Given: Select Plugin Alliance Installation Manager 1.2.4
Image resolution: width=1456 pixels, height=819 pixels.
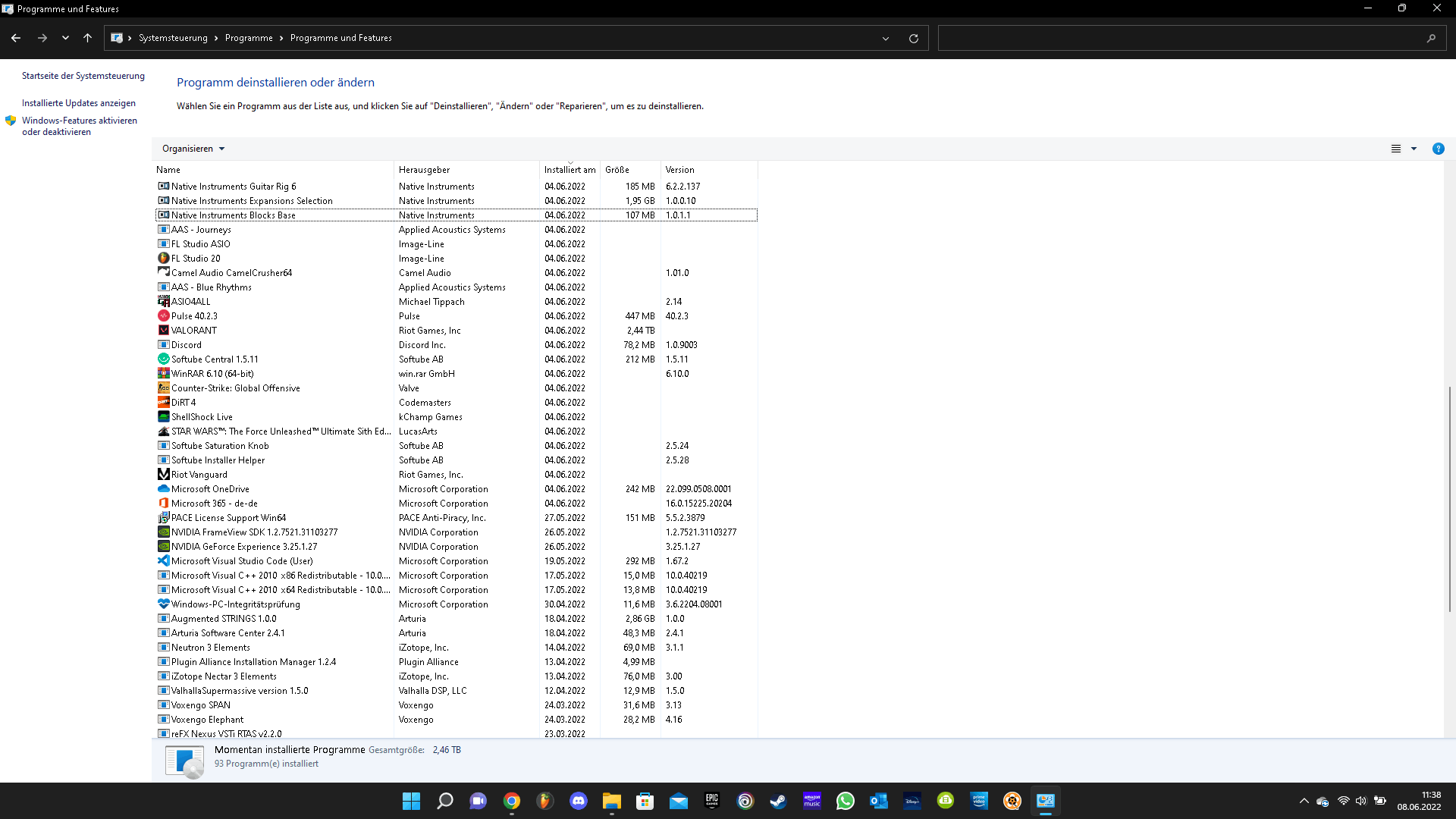Looking at the screenshot, I should 456,662.
